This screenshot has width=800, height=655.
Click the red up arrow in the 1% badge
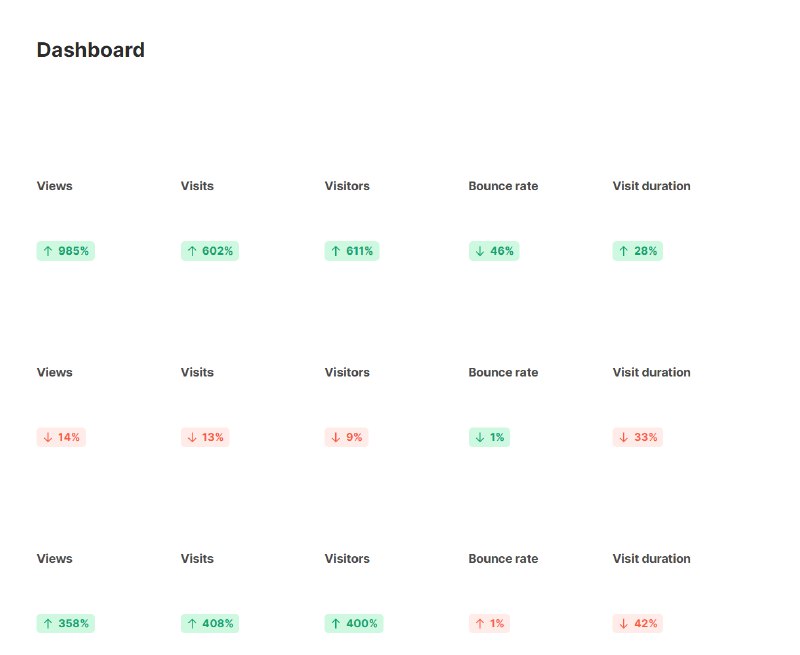click(480, 623)
